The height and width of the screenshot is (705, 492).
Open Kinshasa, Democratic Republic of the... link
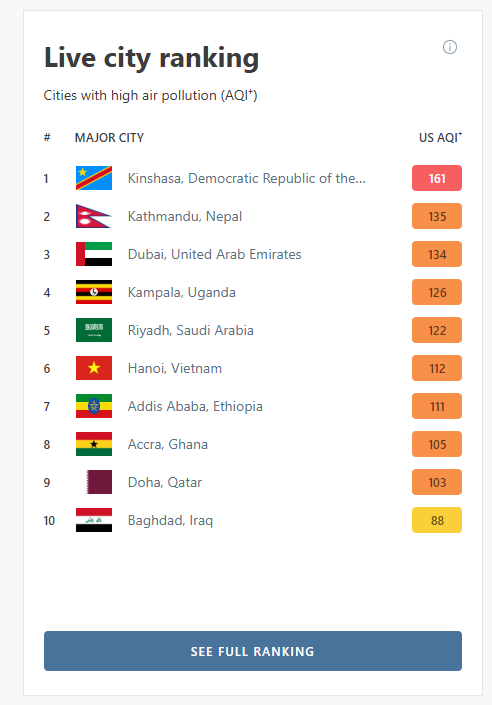246,178
